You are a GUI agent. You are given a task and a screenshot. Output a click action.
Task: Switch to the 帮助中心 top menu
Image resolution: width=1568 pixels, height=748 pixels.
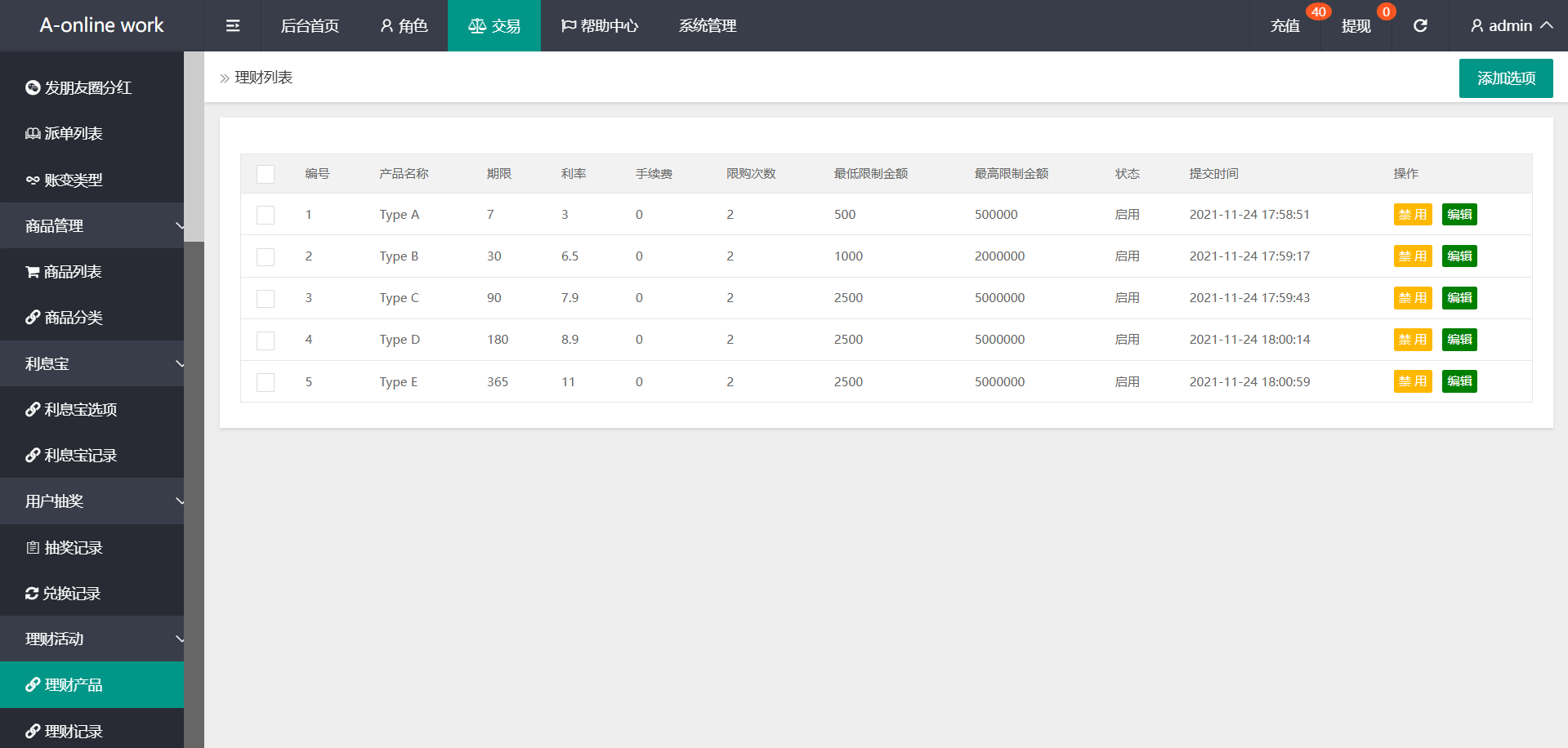click(x=600, y=26)
